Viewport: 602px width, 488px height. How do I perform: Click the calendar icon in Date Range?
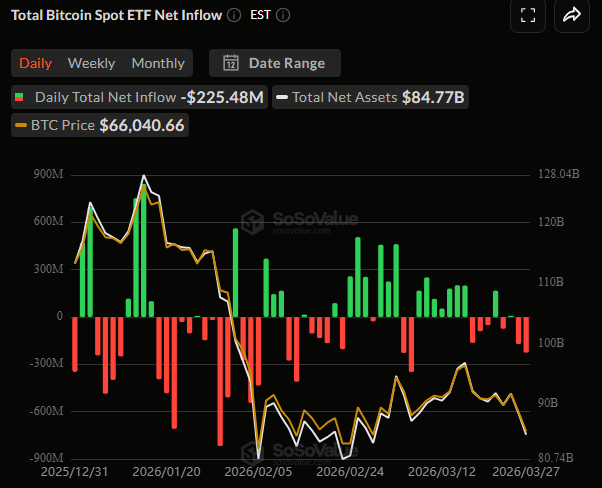tap(231, 63)
